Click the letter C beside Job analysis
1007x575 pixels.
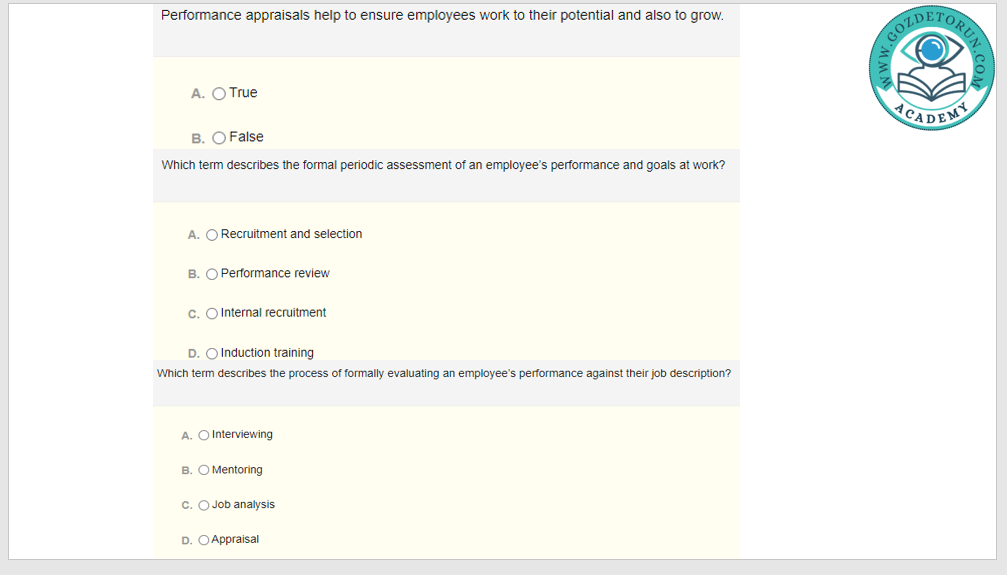point(186,505)
